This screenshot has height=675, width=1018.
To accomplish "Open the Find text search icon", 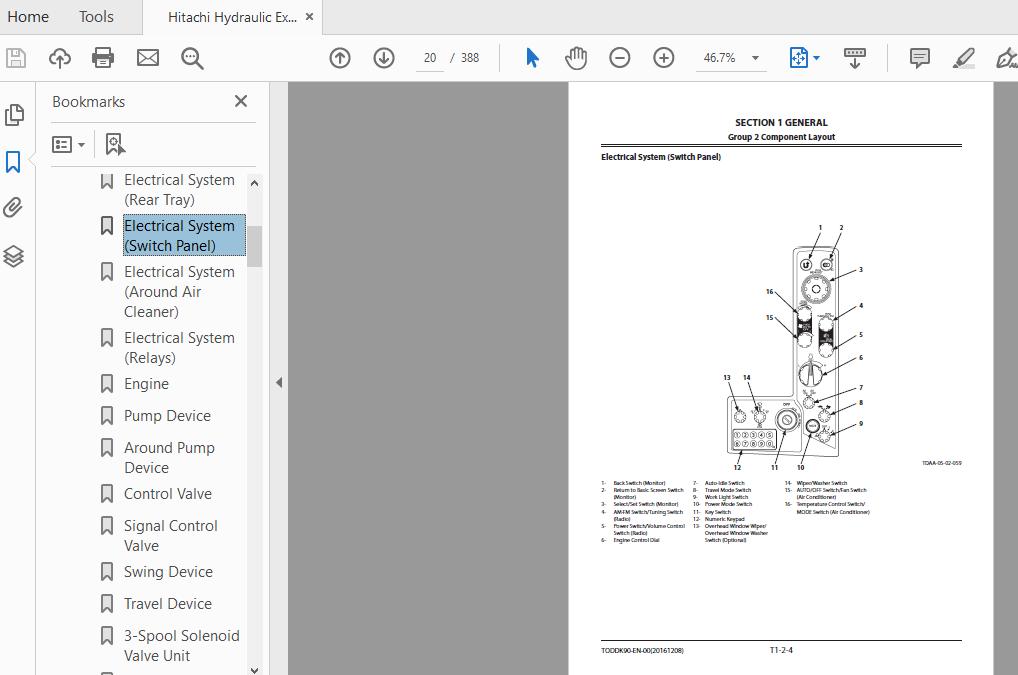I will pyautogui.click(x=192, y=58).
